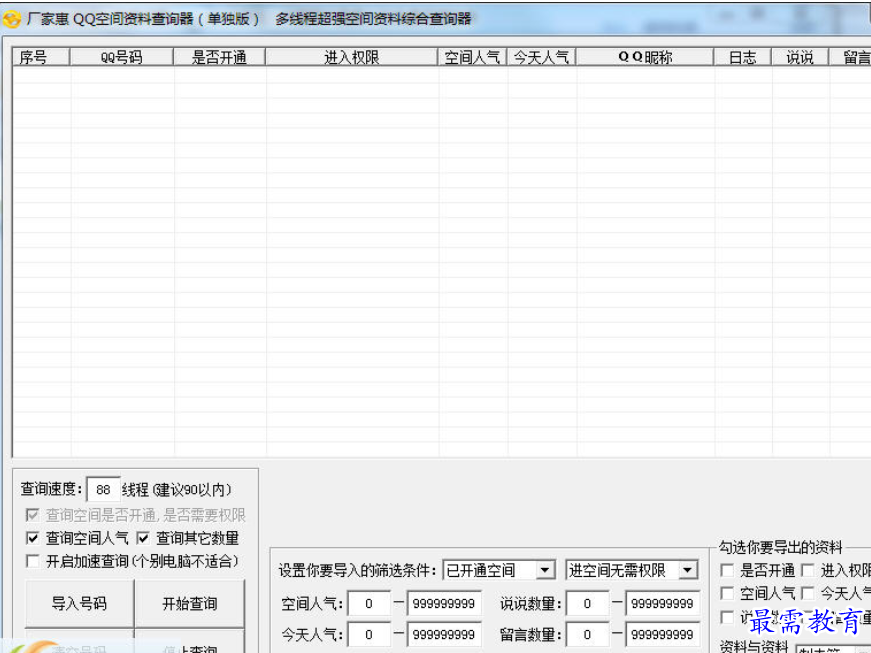Viewport: 871px width, 653px height.
Task: Click the 设置你要导入的筛选条件 label
Action: click(x=357, y=570)
